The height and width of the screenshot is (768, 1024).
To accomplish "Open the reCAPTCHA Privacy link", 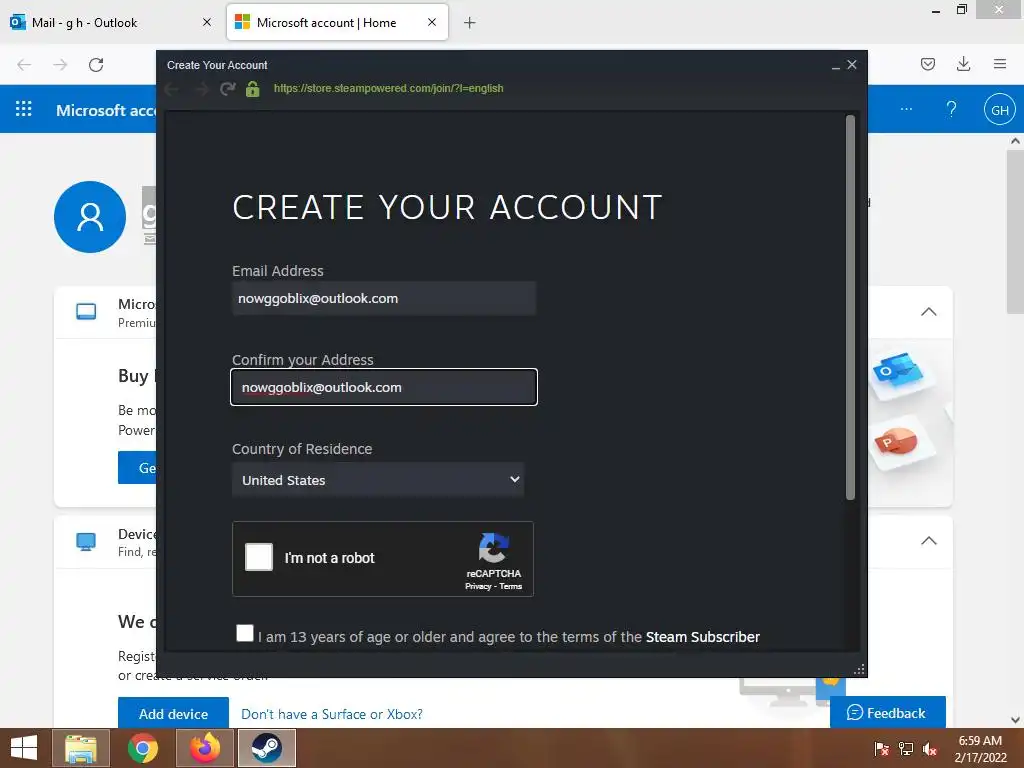I will click(x=478, y=586).
